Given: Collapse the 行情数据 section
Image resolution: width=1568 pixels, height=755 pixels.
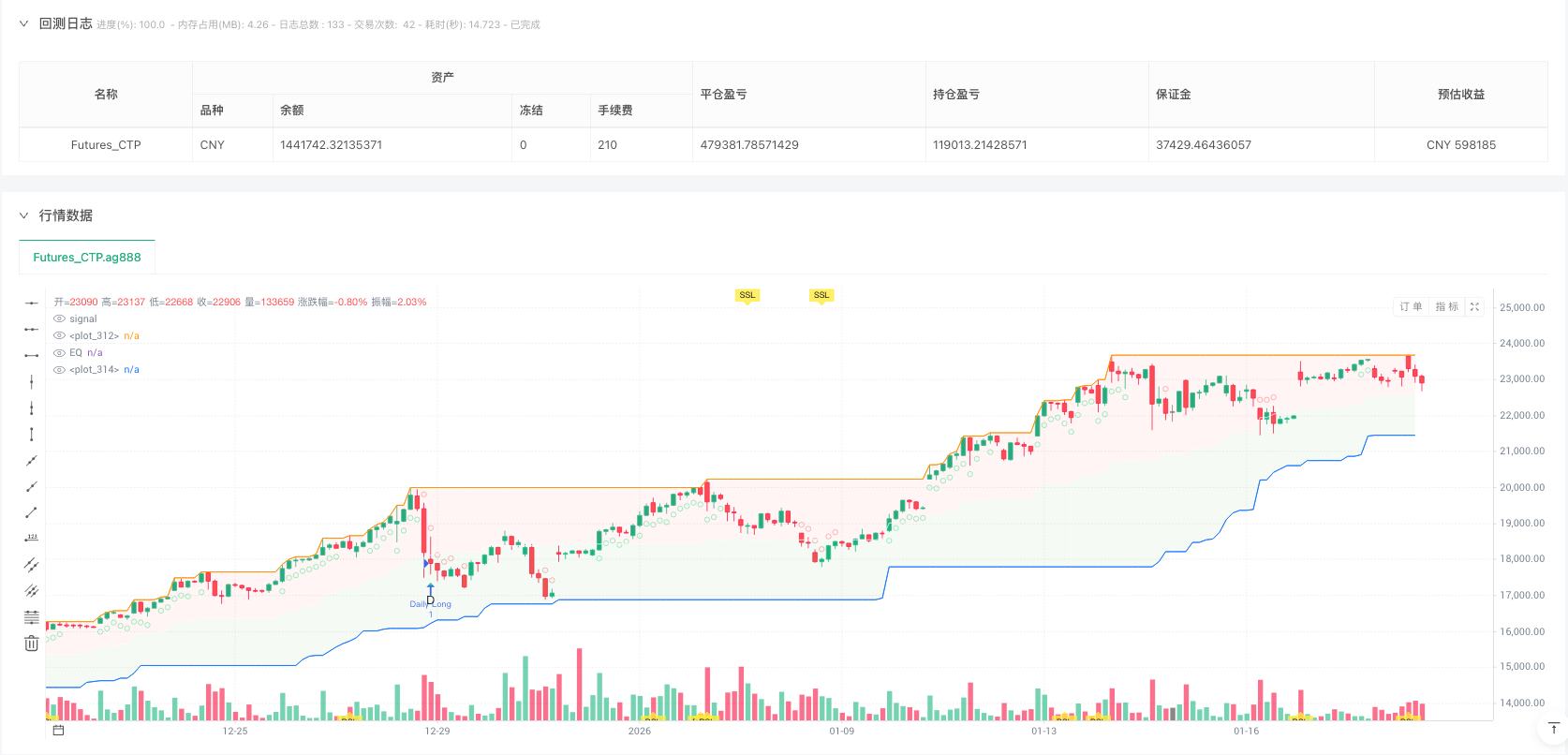Looking at the screenshot, I should pos(24,215).
